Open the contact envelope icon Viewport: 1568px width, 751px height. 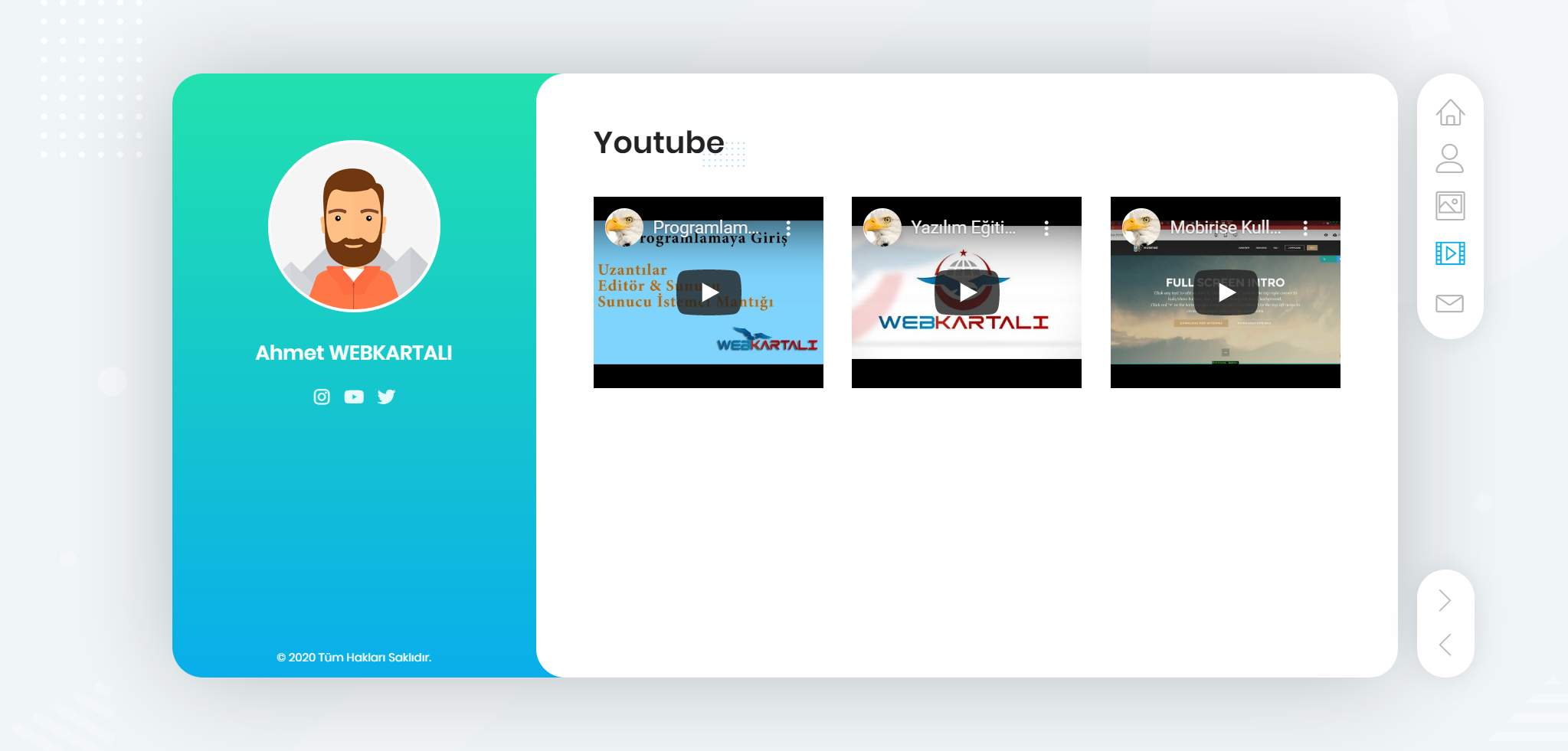(1449, 303)
